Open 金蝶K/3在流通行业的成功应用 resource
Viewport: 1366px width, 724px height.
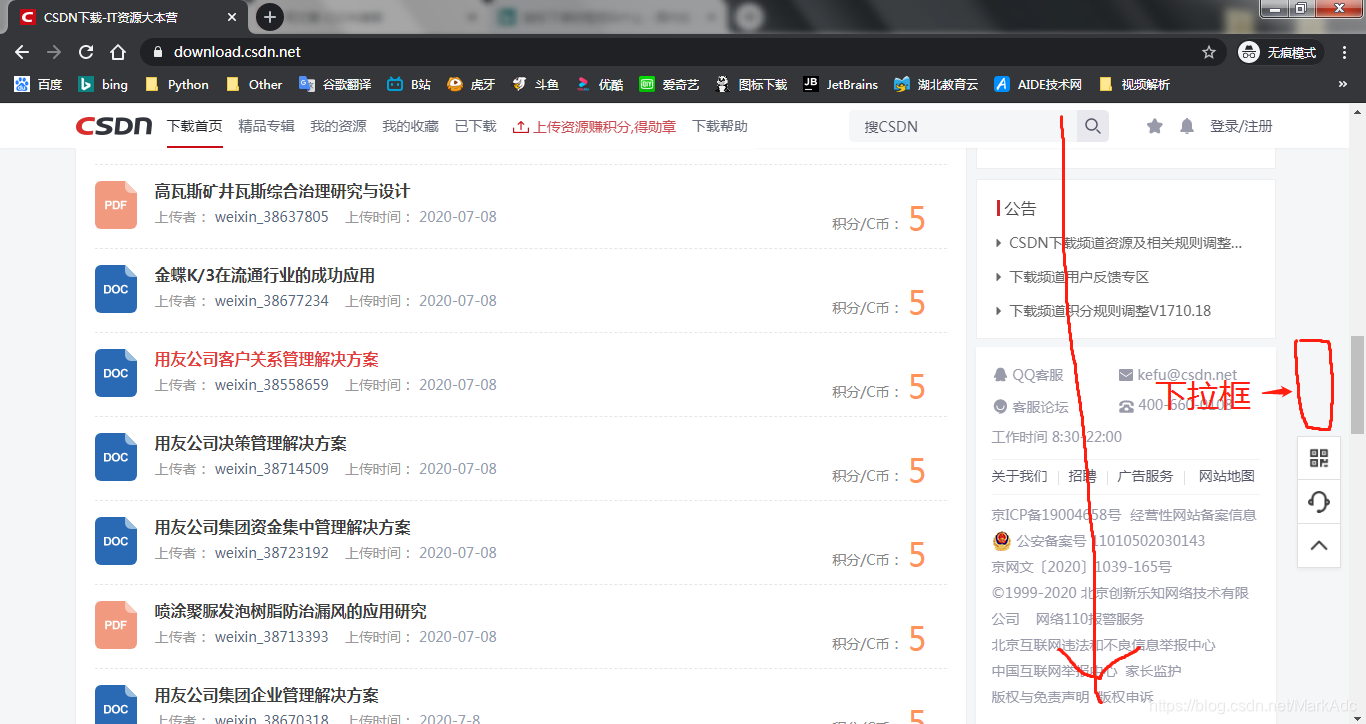tap(265, 275)
